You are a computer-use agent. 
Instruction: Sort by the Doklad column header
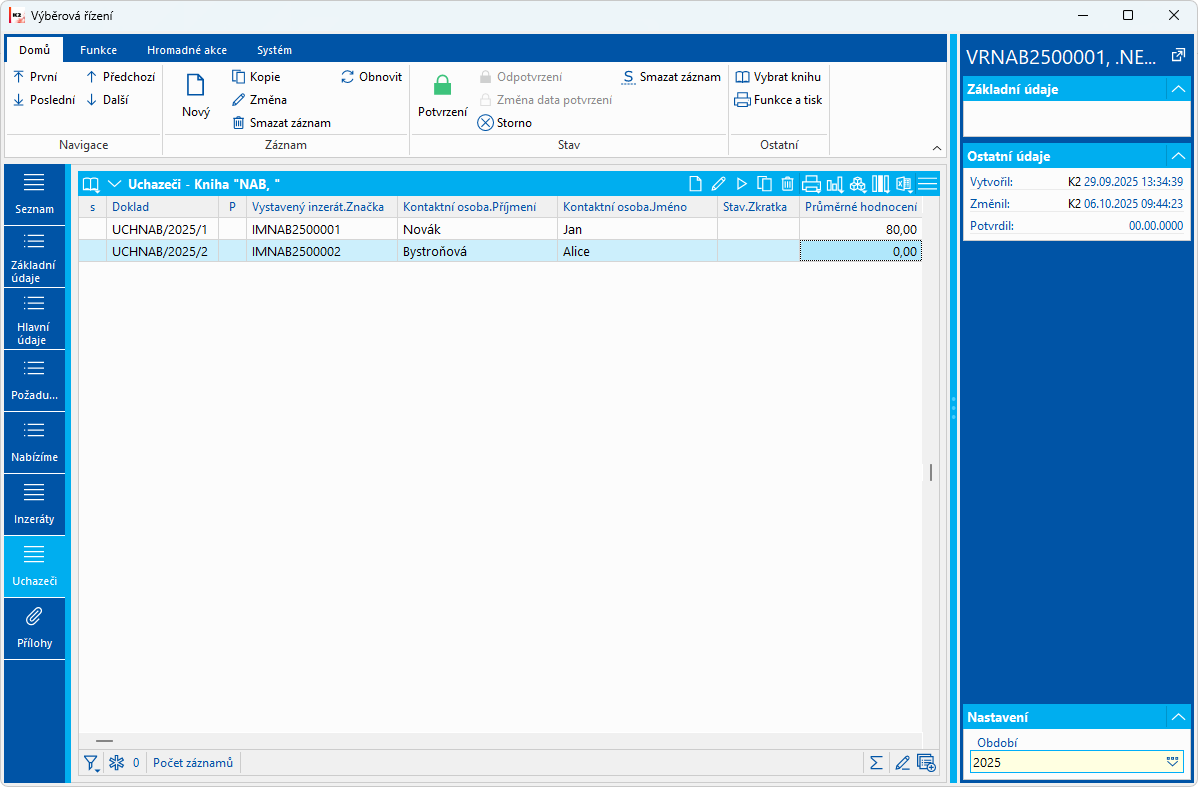(x=162, y=207)
